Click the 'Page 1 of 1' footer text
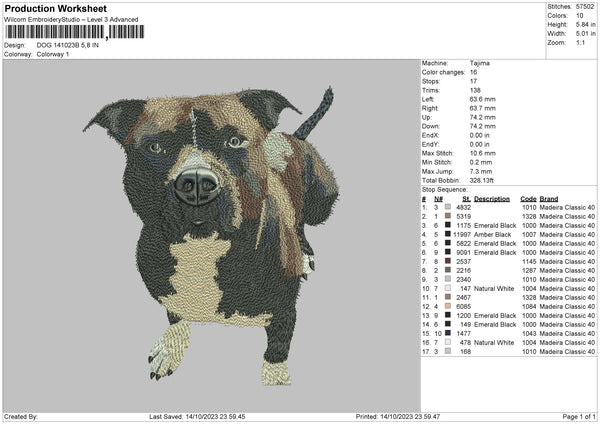Viewport: 600px width, 424px height. point(579,416)
